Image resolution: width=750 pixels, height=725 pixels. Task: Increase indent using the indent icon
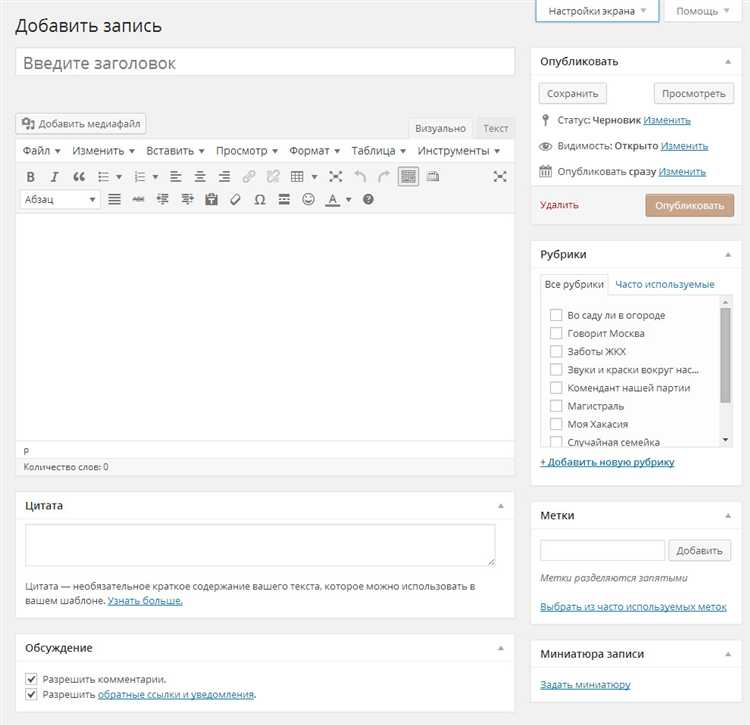187,199
